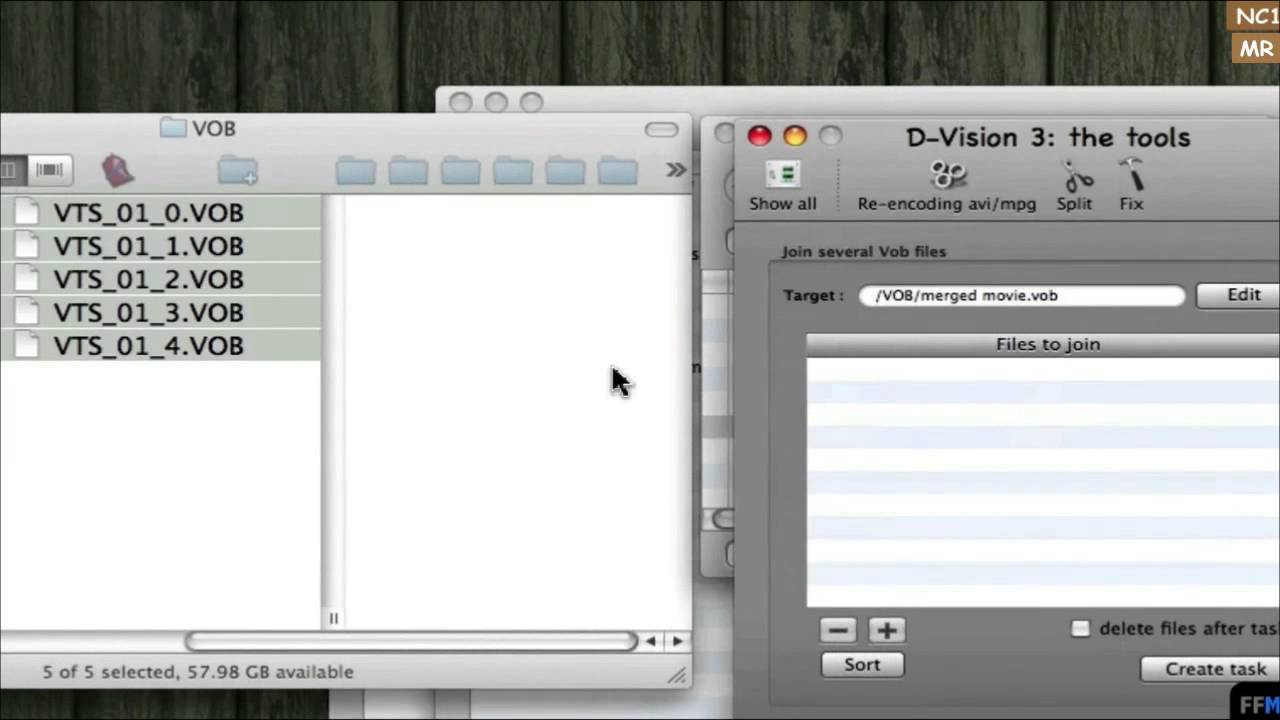This screenshot has height=720, width=1280.
Task: Click file icon beside VTS_01_1.VOB
Action: point(29,246)
